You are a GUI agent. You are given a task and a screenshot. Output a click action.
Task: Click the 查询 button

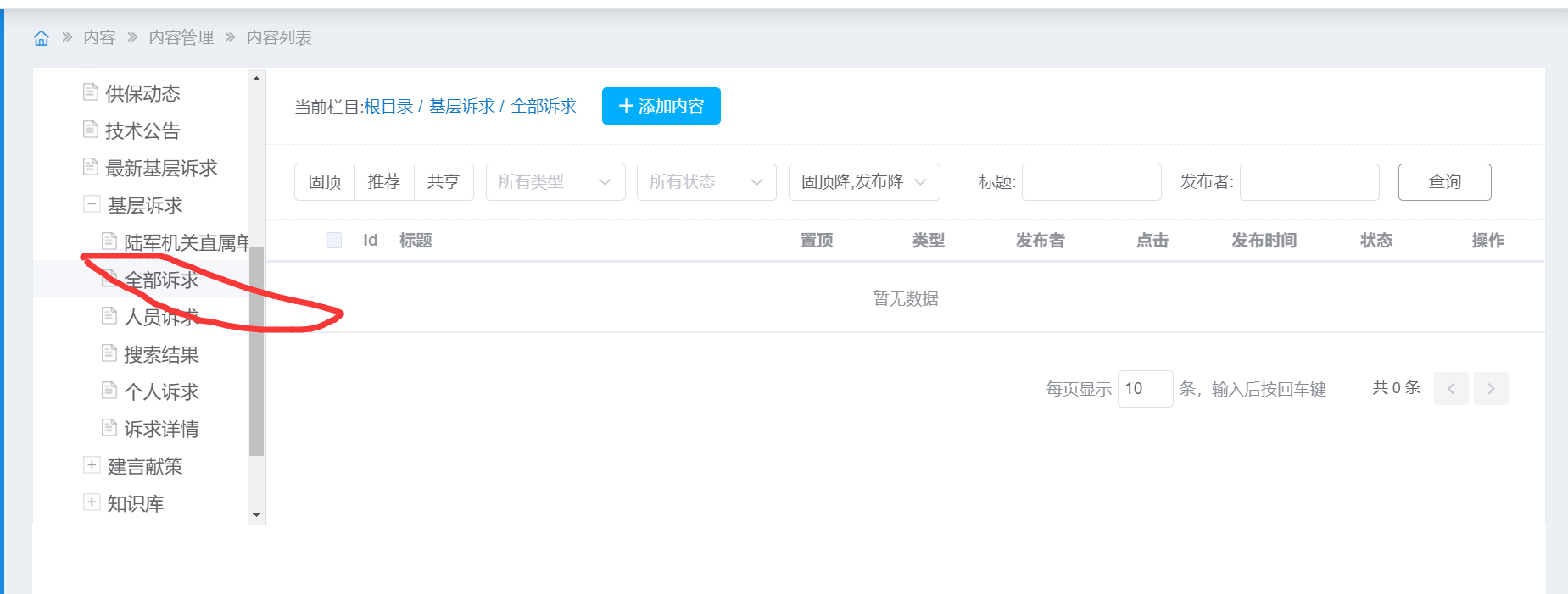[1445, 182]
